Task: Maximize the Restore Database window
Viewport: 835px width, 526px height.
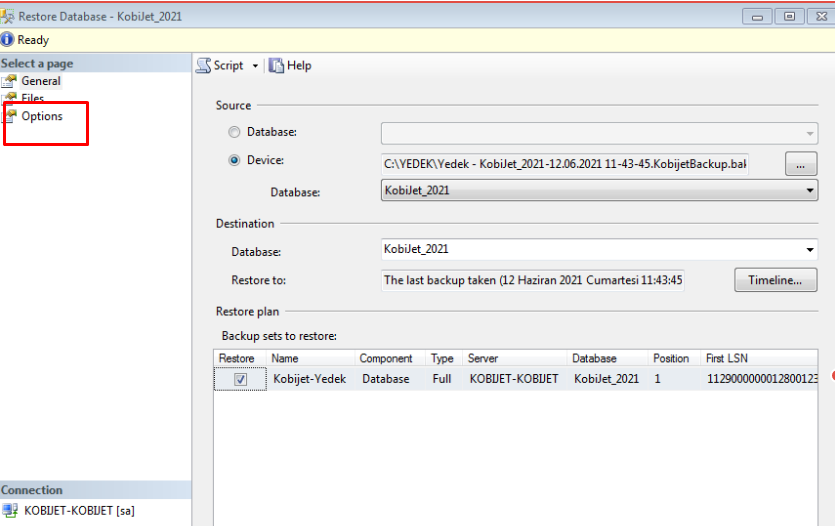Action: [x=789, y=17]
